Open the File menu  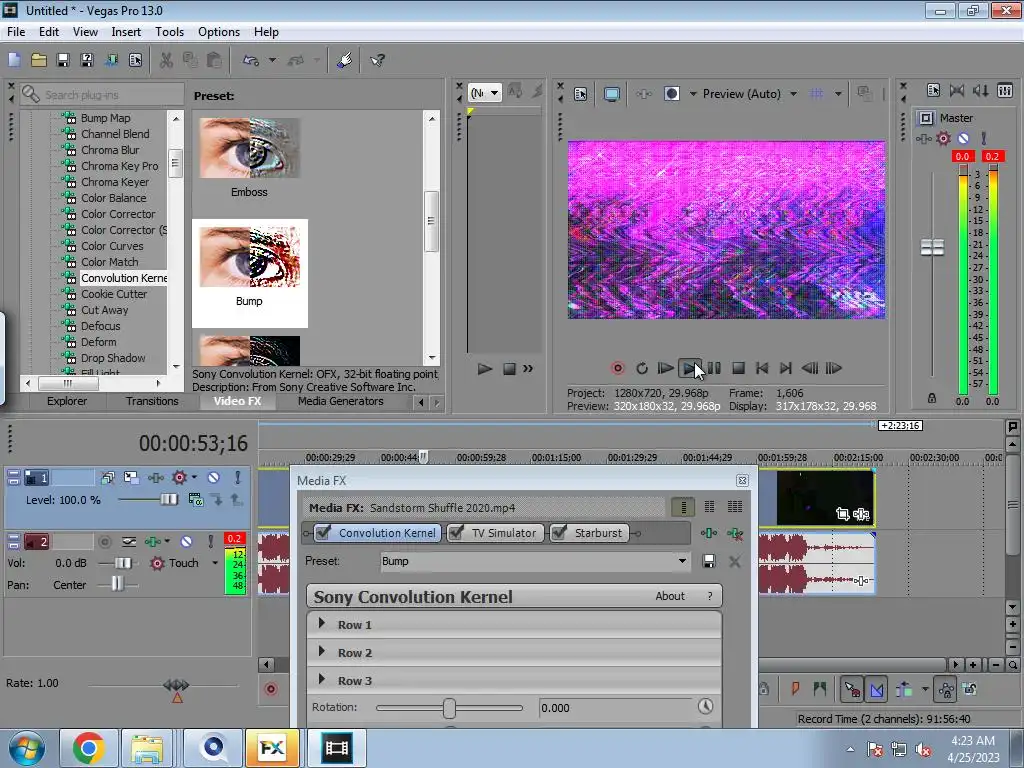16,32
